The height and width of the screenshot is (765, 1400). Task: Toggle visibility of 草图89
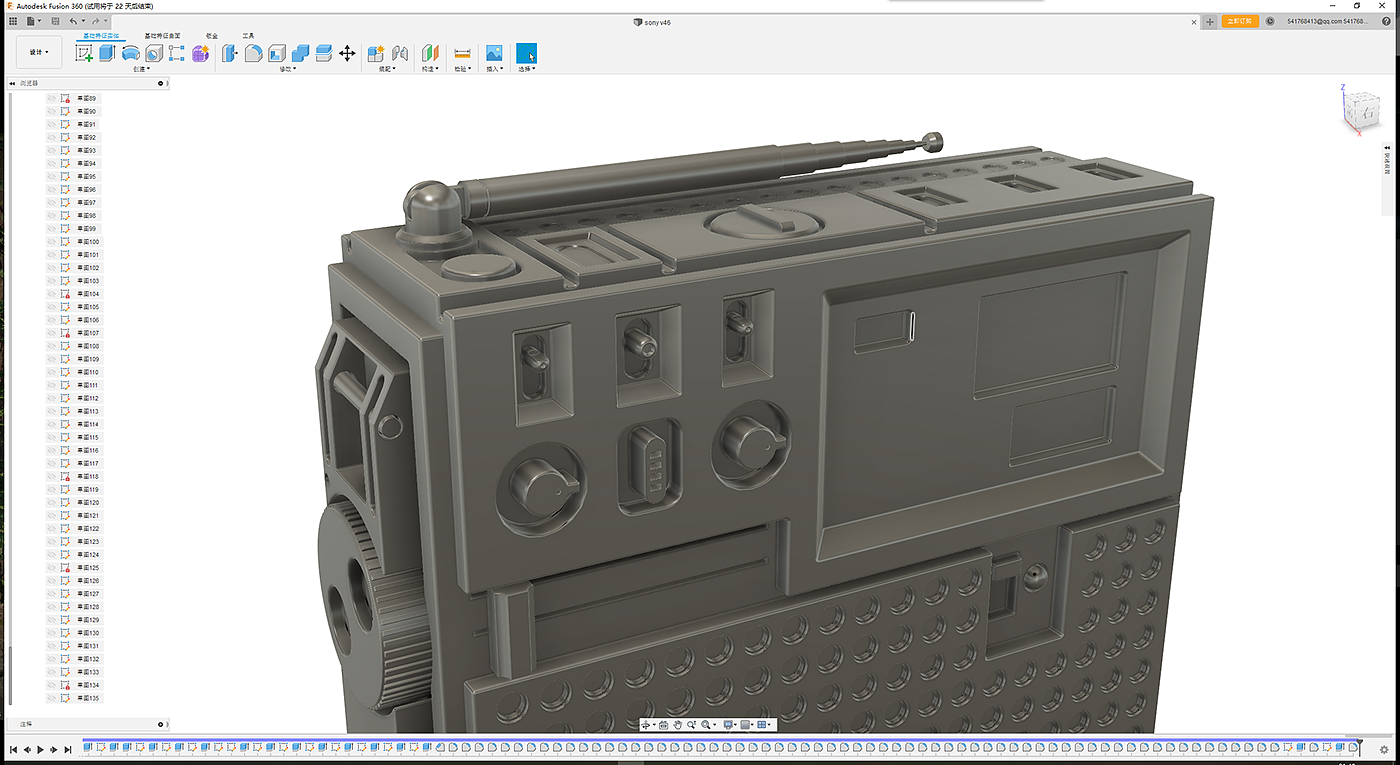(52, 98)
